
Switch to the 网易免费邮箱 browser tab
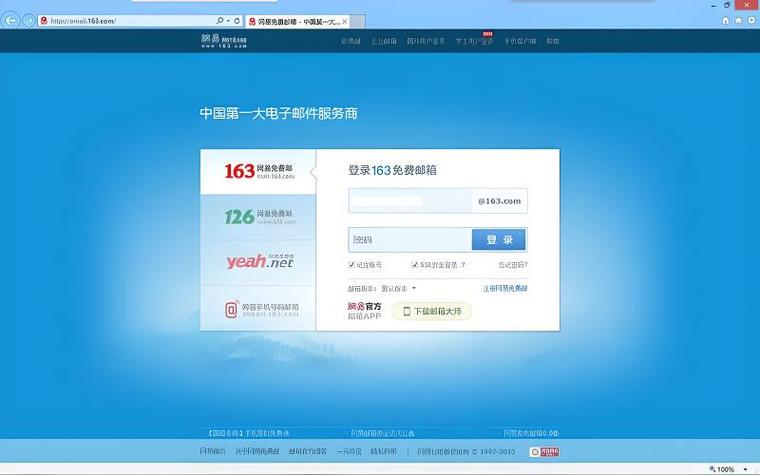(x=298, y=21)
